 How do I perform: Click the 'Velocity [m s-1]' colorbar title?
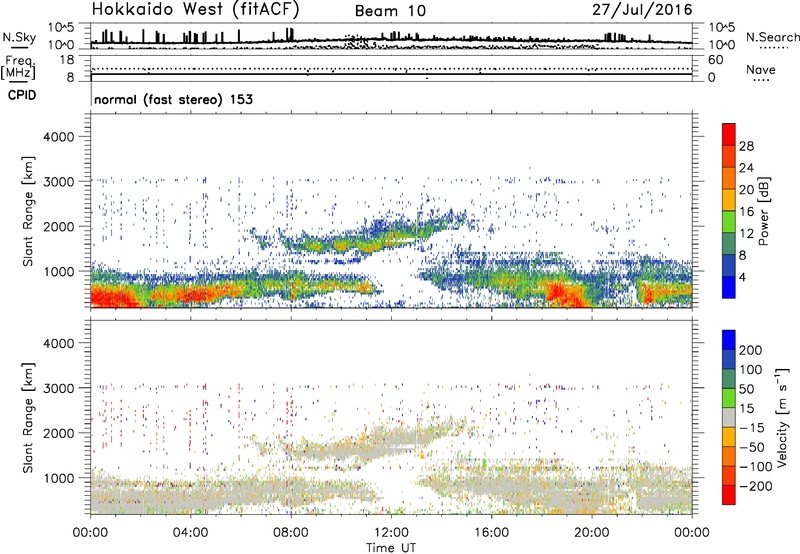[782, 417]
